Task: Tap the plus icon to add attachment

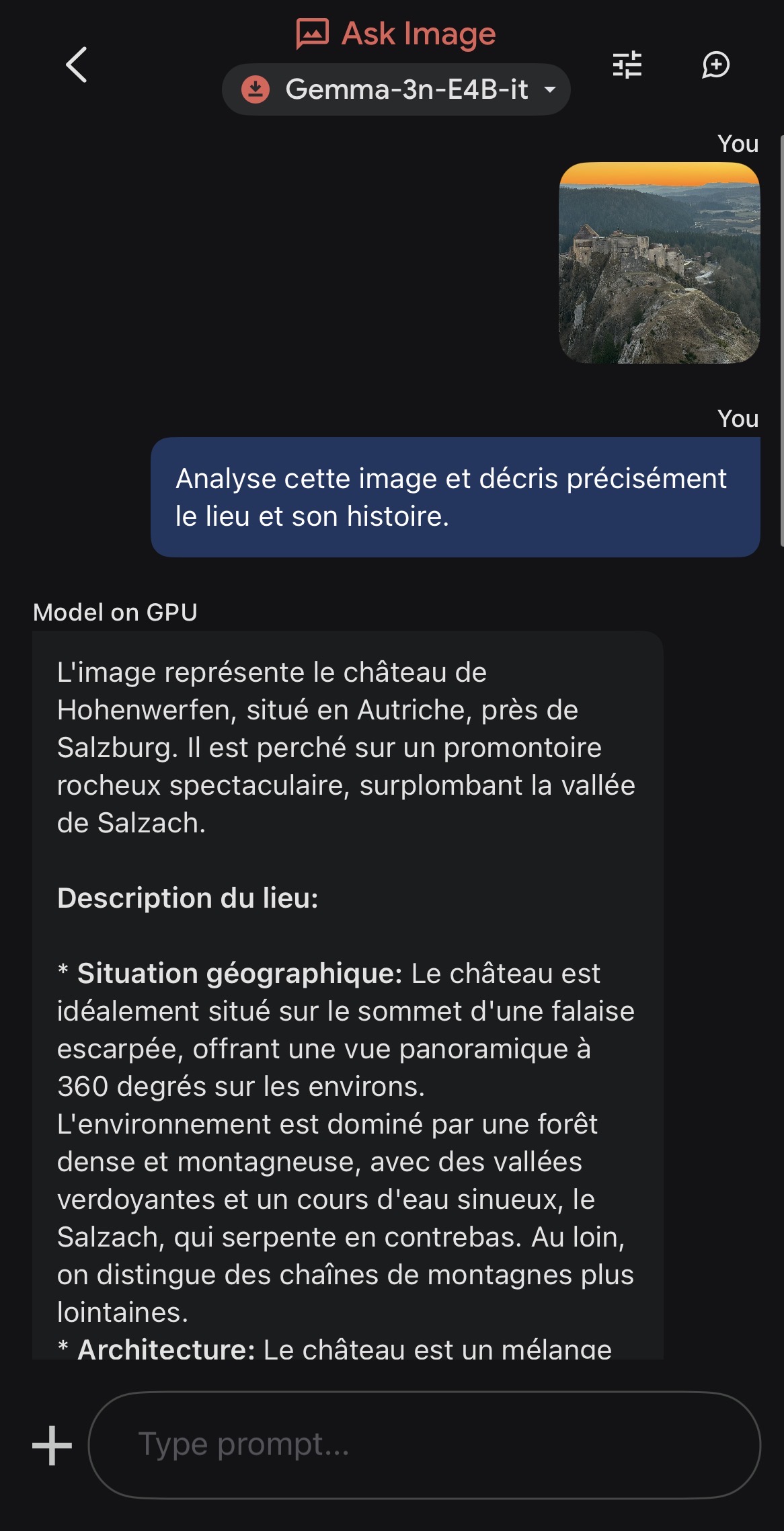Action: pos(52,1445)
